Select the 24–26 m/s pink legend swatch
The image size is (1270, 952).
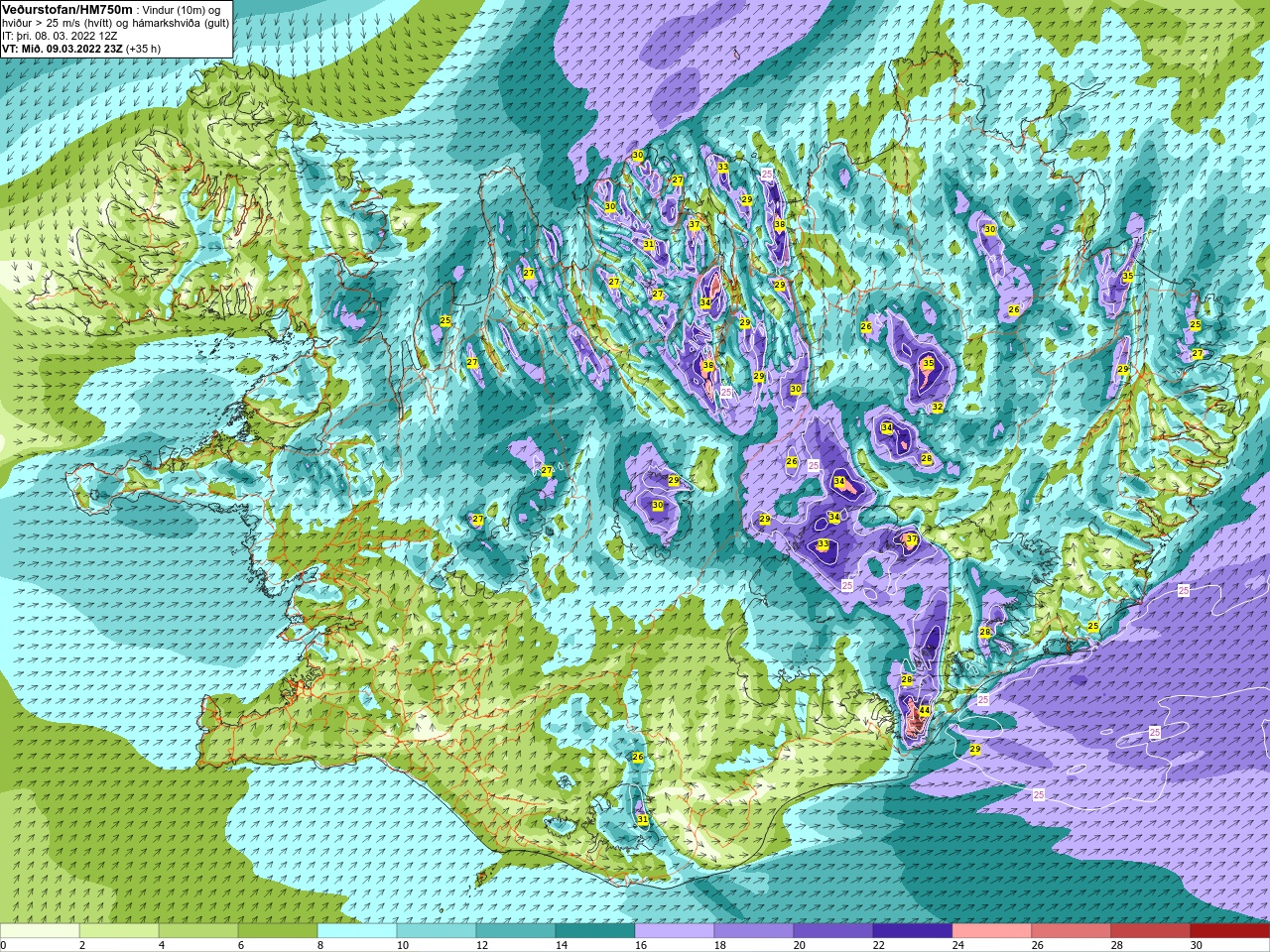click(992, 931)
